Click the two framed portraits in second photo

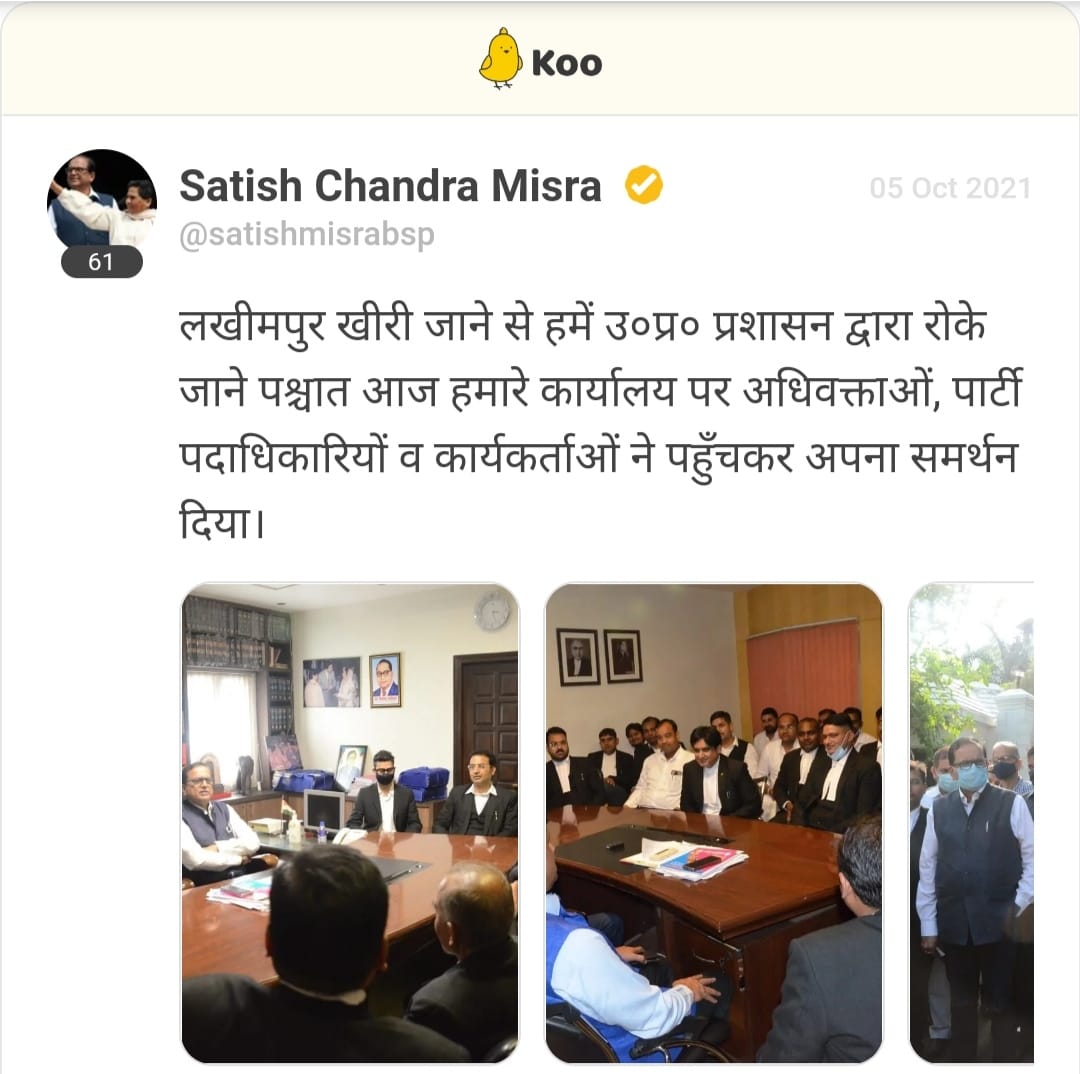tap(599, 657)
